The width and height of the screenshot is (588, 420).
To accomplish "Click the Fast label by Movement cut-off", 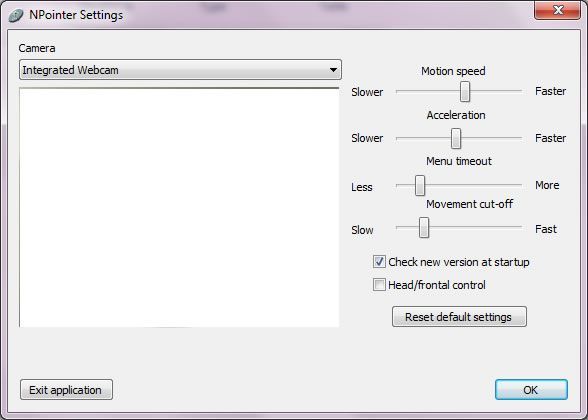I will click(x=546, y=229).
